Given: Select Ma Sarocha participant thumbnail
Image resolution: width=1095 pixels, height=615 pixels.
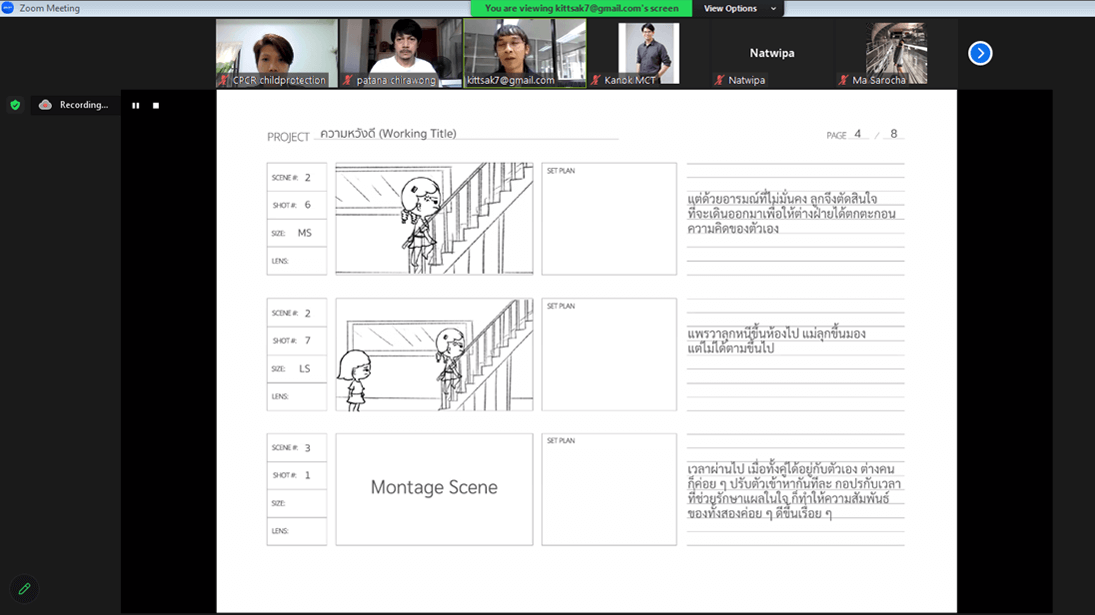Looking at the screenshot, I should 896,53.
